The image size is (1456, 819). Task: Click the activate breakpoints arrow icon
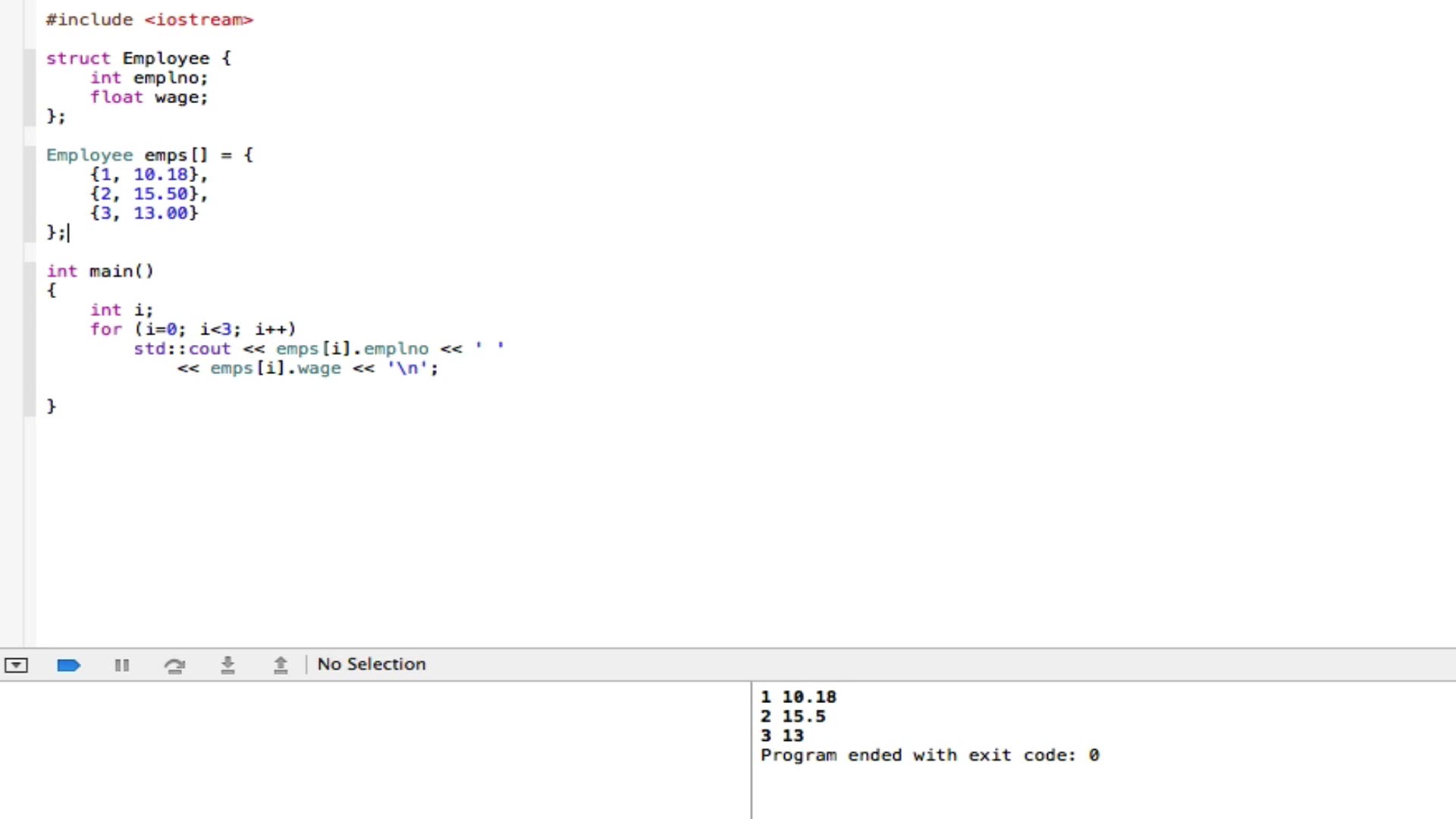(68, 665)
